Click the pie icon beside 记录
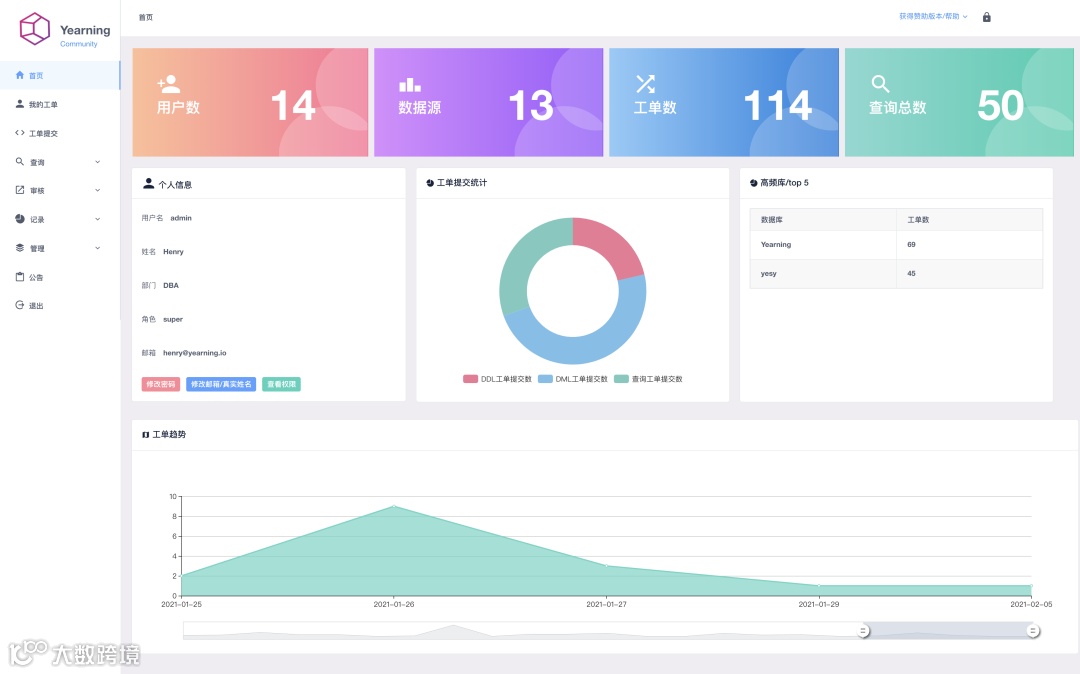Viewport: 1080px width, 674px height. [x=19, y=219]
